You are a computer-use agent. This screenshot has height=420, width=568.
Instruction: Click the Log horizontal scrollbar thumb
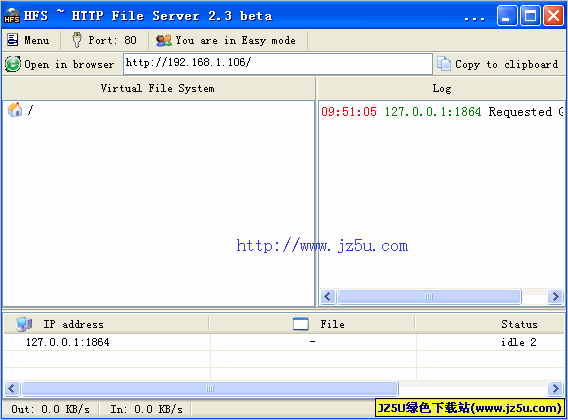tap(429, 297)
